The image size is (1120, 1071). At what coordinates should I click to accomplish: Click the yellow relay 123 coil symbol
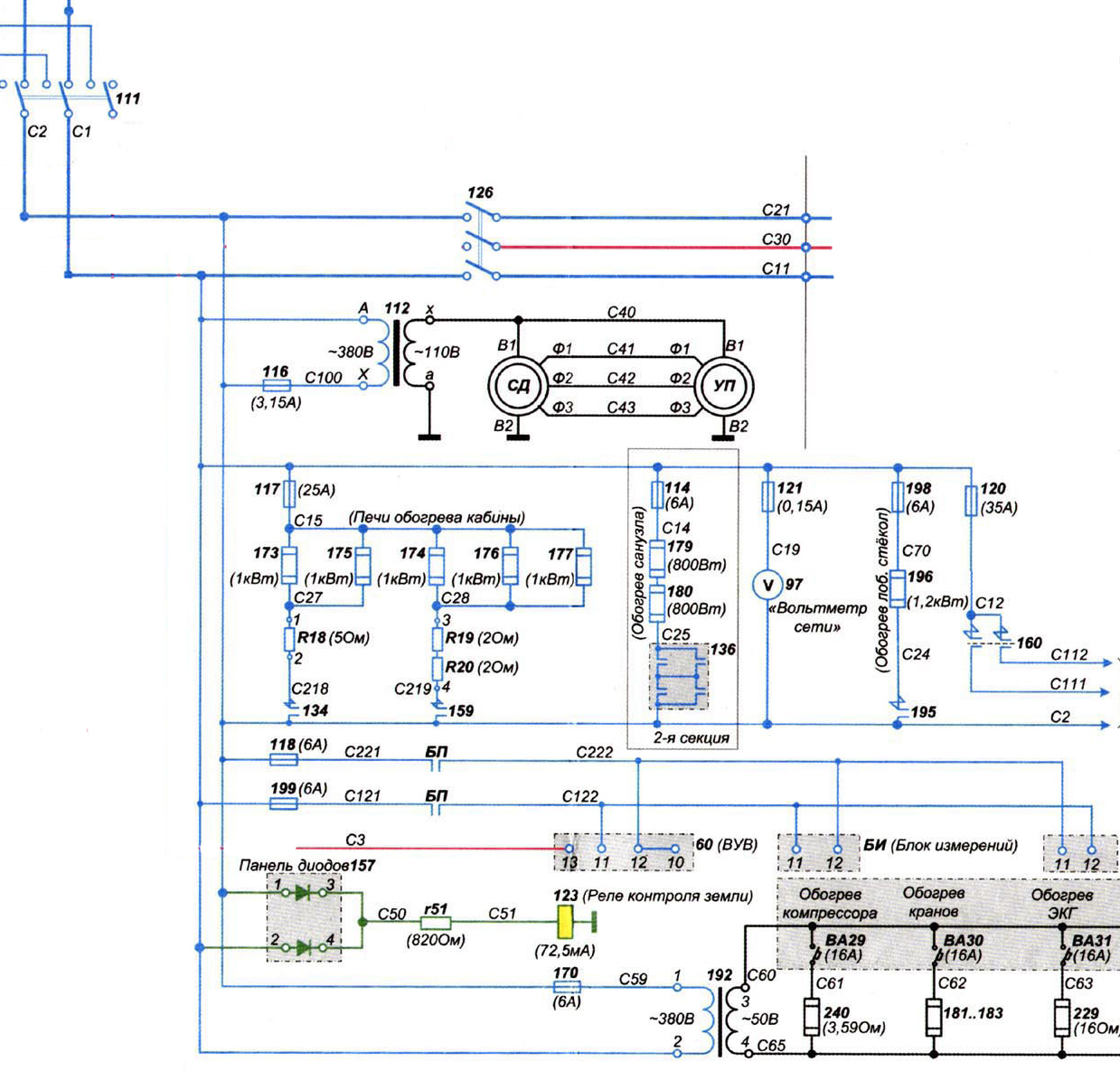tap(568, 923)
